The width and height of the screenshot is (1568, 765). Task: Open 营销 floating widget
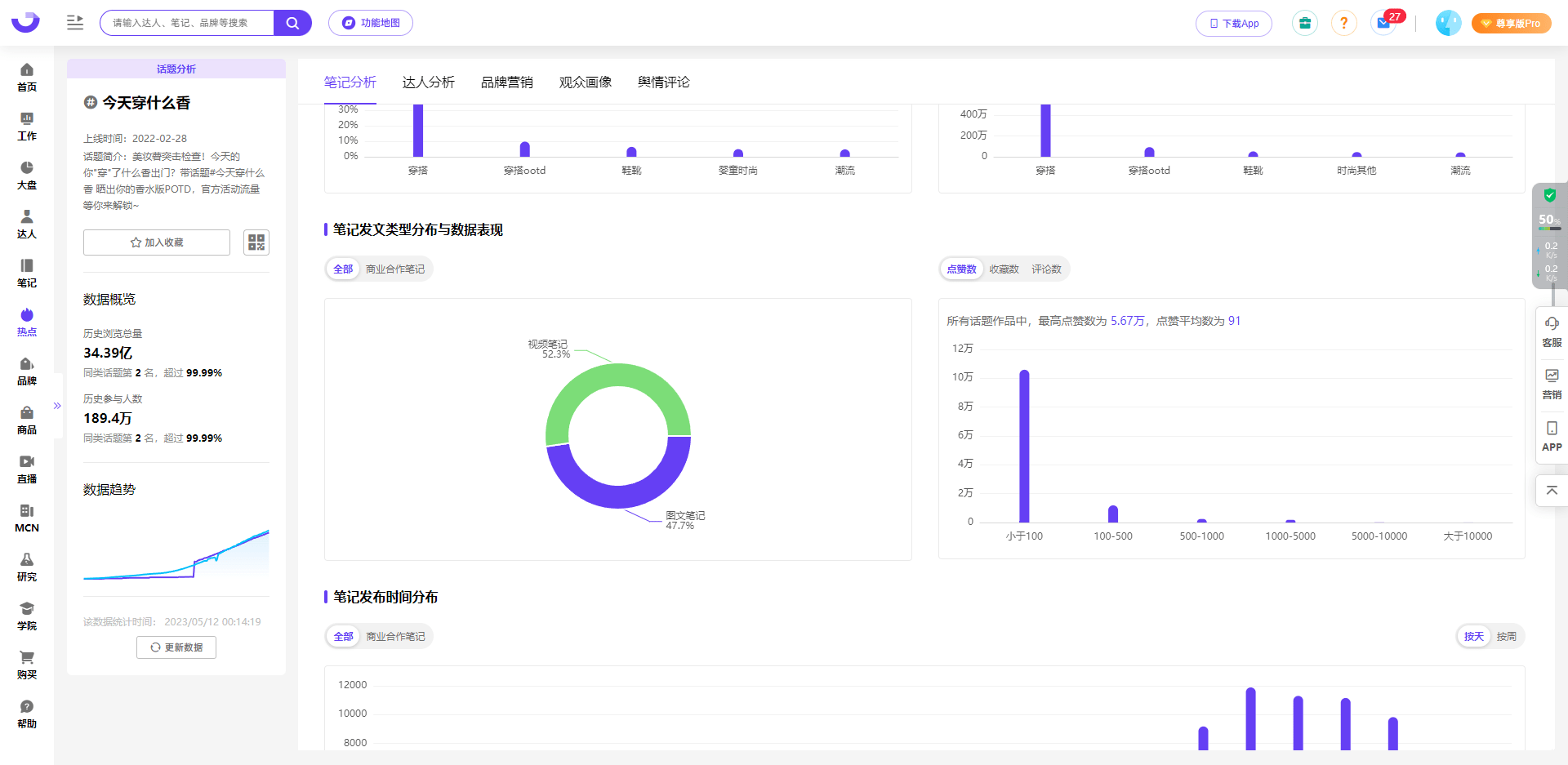tap(1552, 385)
